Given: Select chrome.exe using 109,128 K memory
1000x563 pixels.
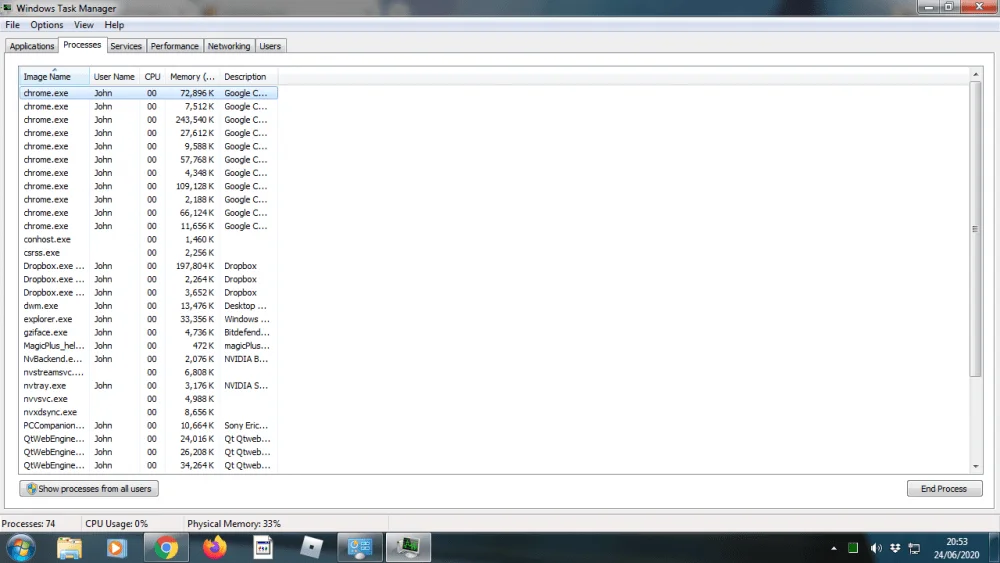Looking at the screenshot, I should pos(148,186).
